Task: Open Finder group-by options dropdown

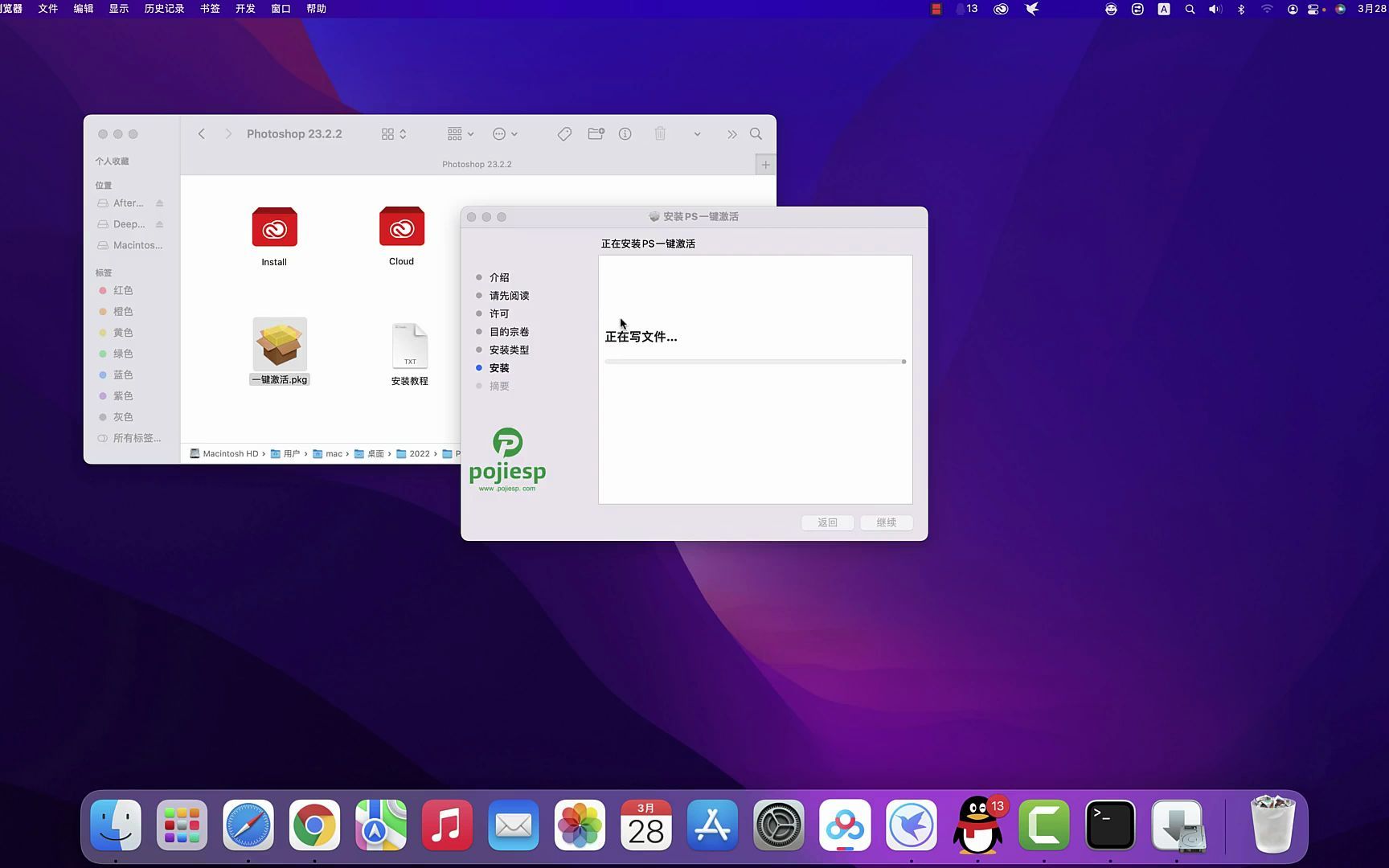Action: (x=461, y=134)
